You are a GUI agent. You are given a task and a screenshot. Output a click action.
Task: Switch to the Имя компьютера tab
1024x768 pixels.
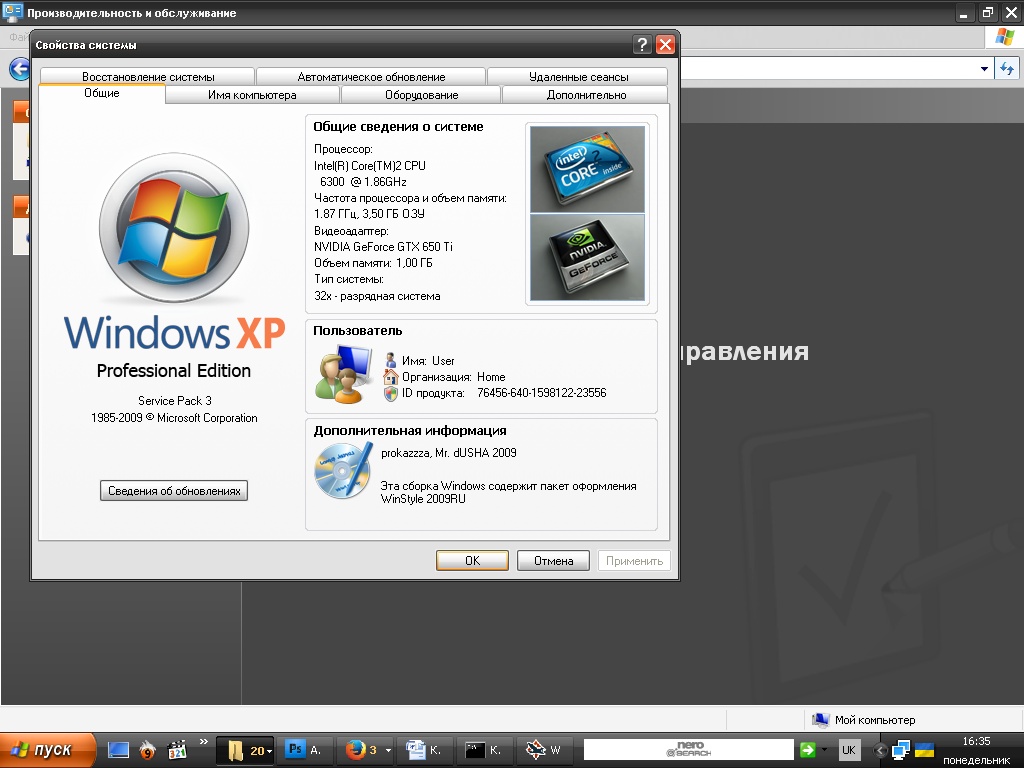[252, 95]
